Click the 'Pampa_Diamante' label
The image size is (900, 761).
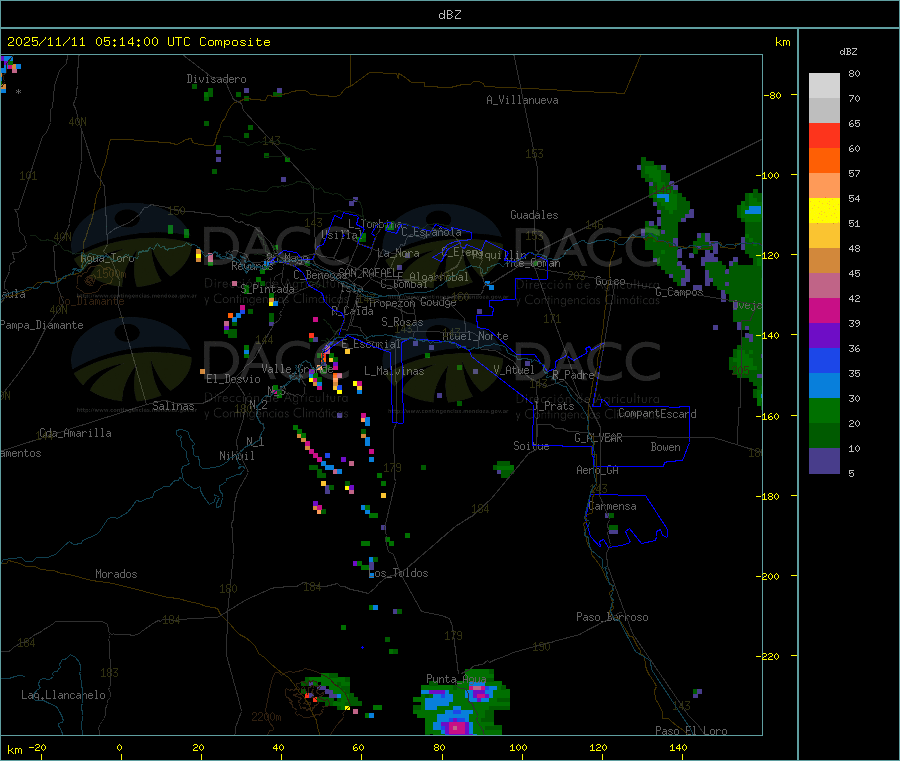41,325
